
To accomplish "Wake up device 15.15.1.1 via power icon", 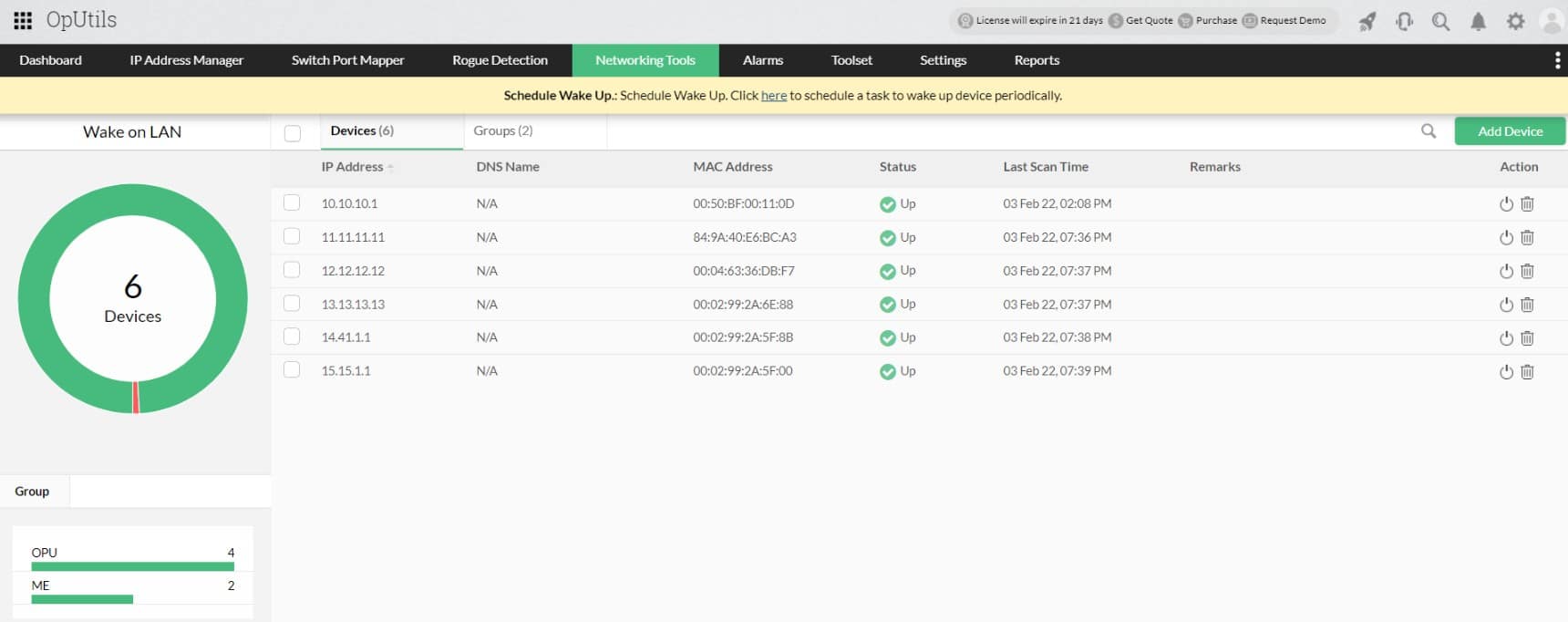I will tap(1506, 372).
